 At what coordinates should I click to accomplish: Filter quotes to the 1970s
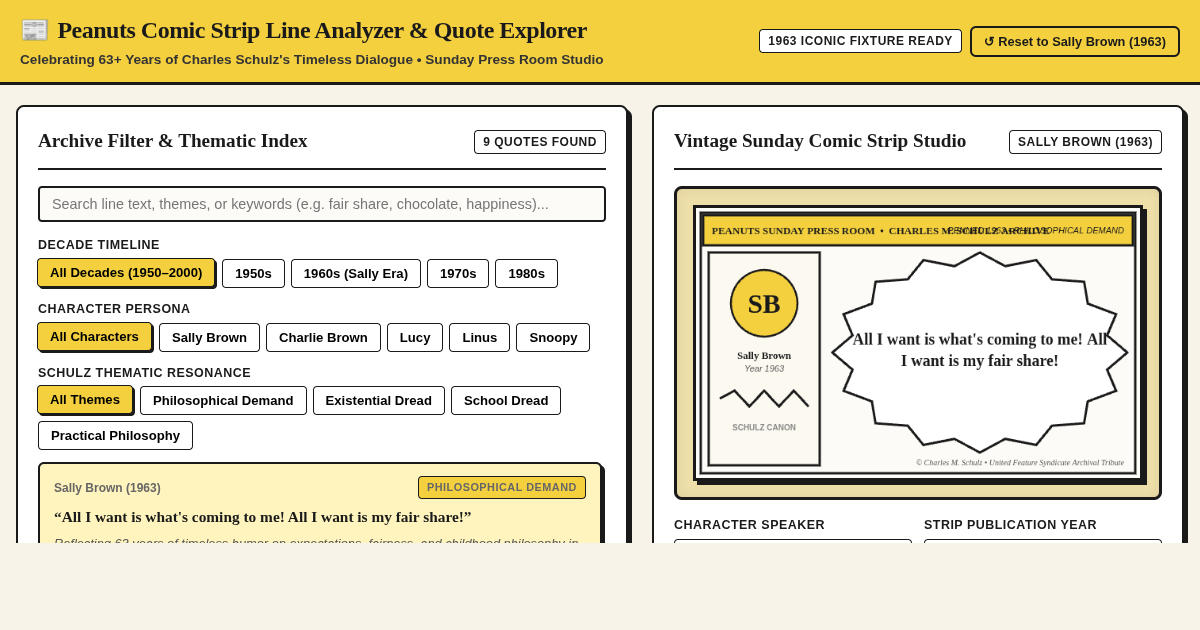point(458,273)
